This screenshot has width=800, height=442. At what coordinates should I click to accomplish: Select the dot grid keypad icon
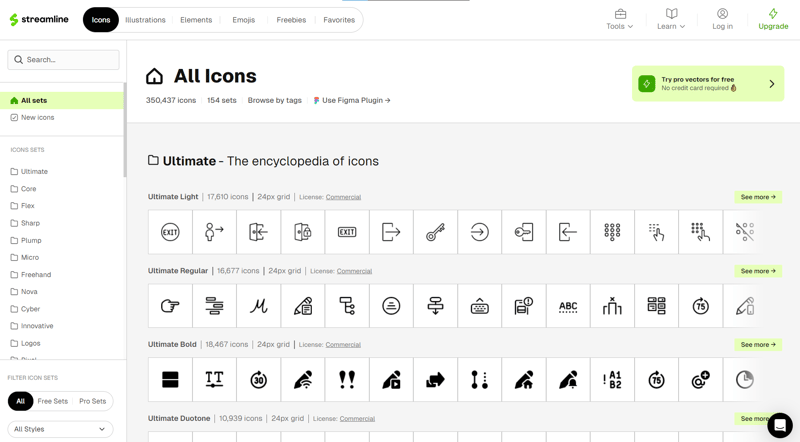coord(612,232)
